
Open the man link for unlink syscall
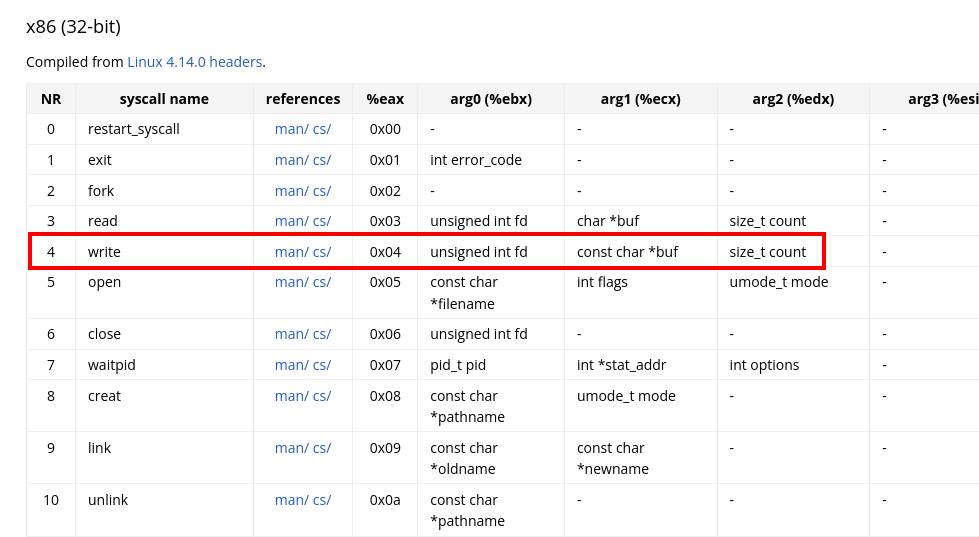(291, 500)
